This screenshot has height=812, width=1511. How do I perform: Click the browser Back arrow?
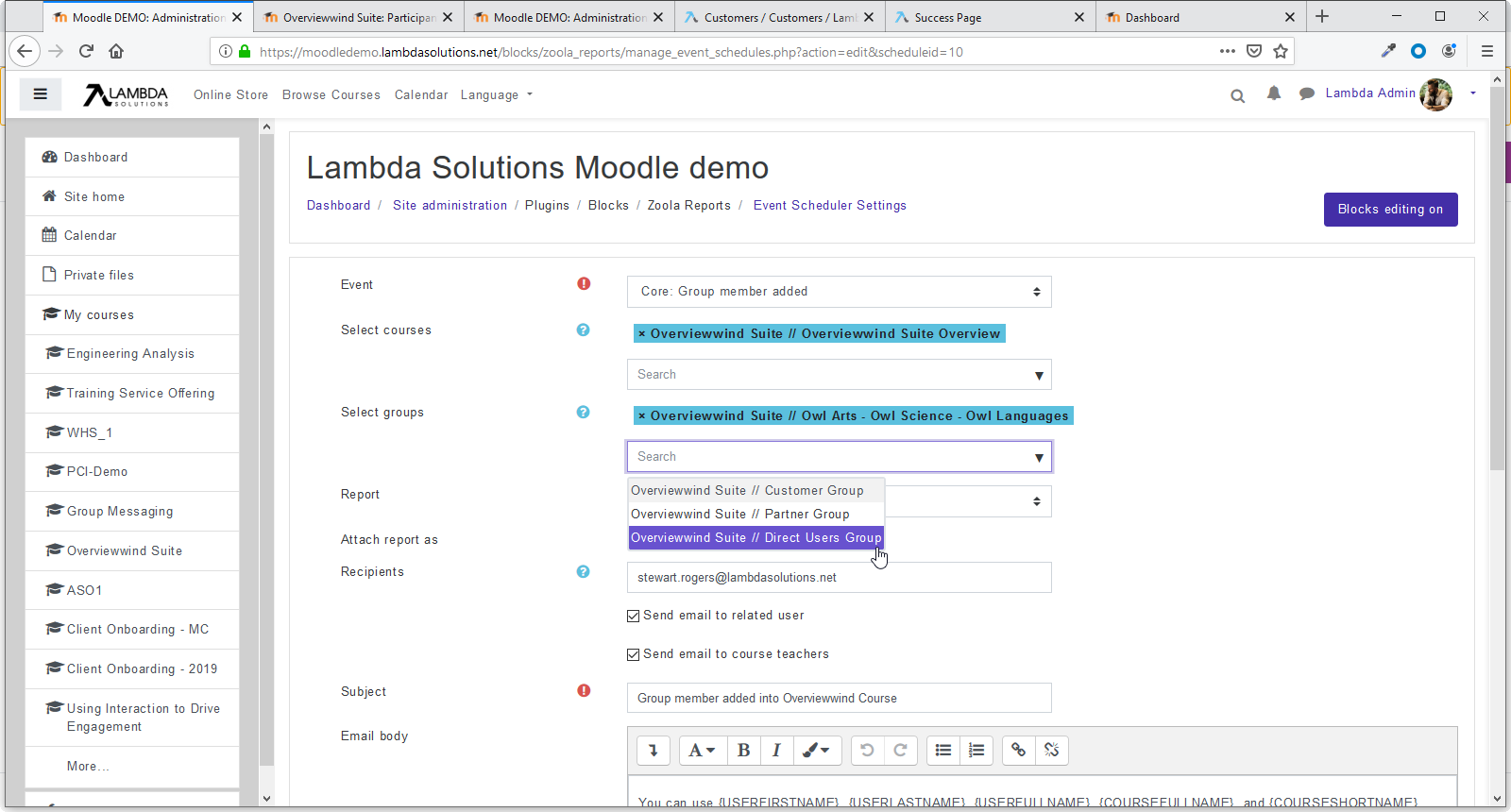point(25,51)
